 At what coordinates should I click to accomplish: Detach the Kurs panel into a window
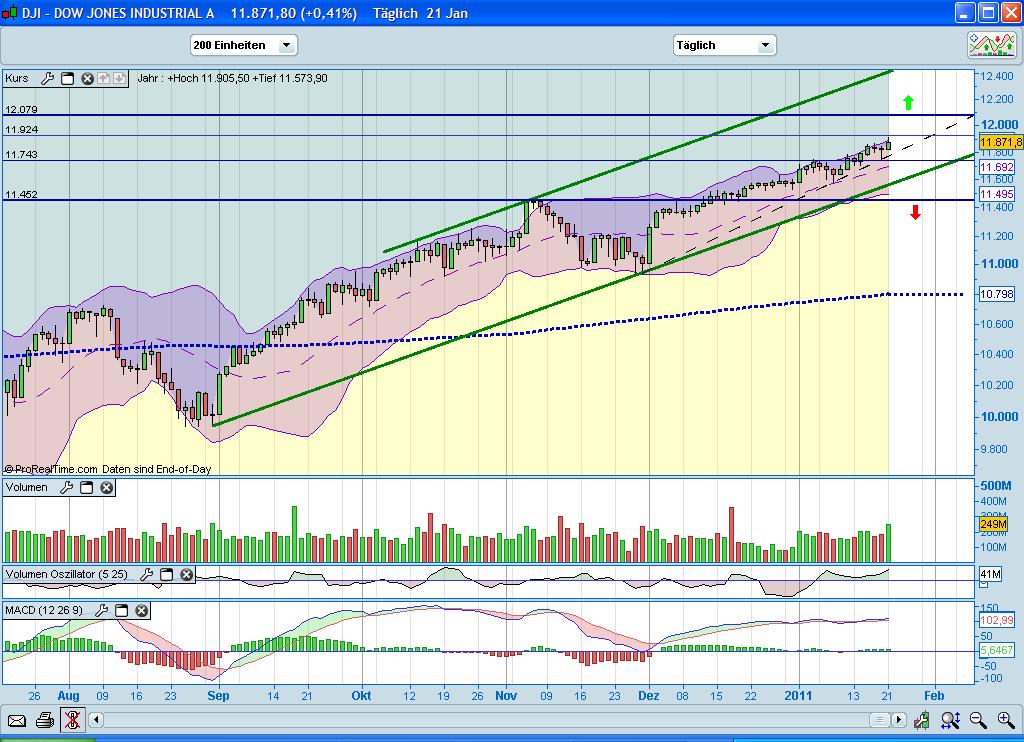pyautogui.click(x=68, y=78)
